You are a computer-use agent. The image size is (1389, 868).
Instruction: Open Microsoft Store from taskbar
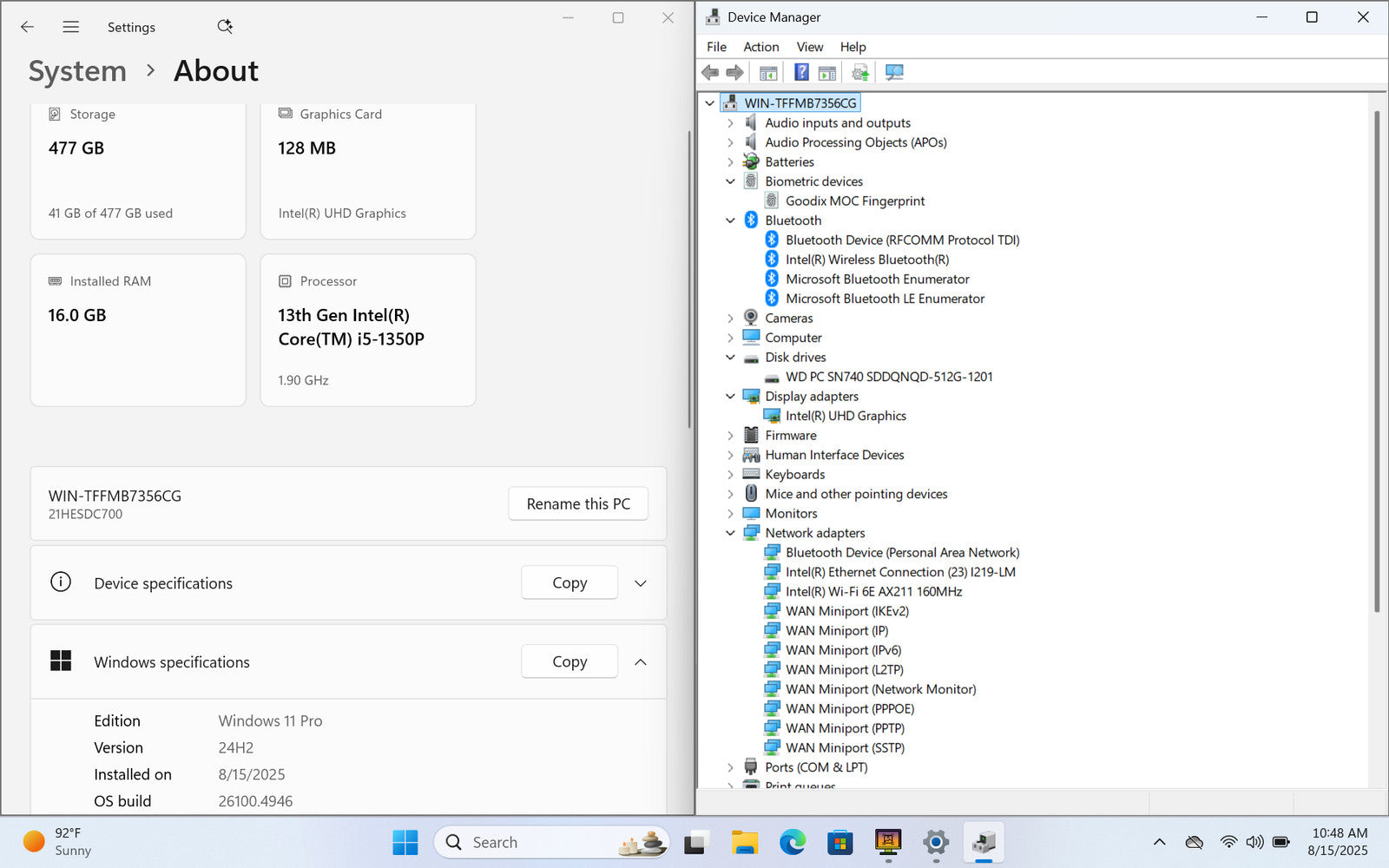[x=840, y=842]
